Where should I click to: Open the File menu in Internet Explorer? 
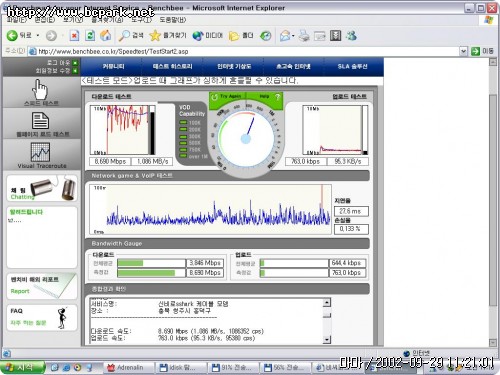(16, 20)
